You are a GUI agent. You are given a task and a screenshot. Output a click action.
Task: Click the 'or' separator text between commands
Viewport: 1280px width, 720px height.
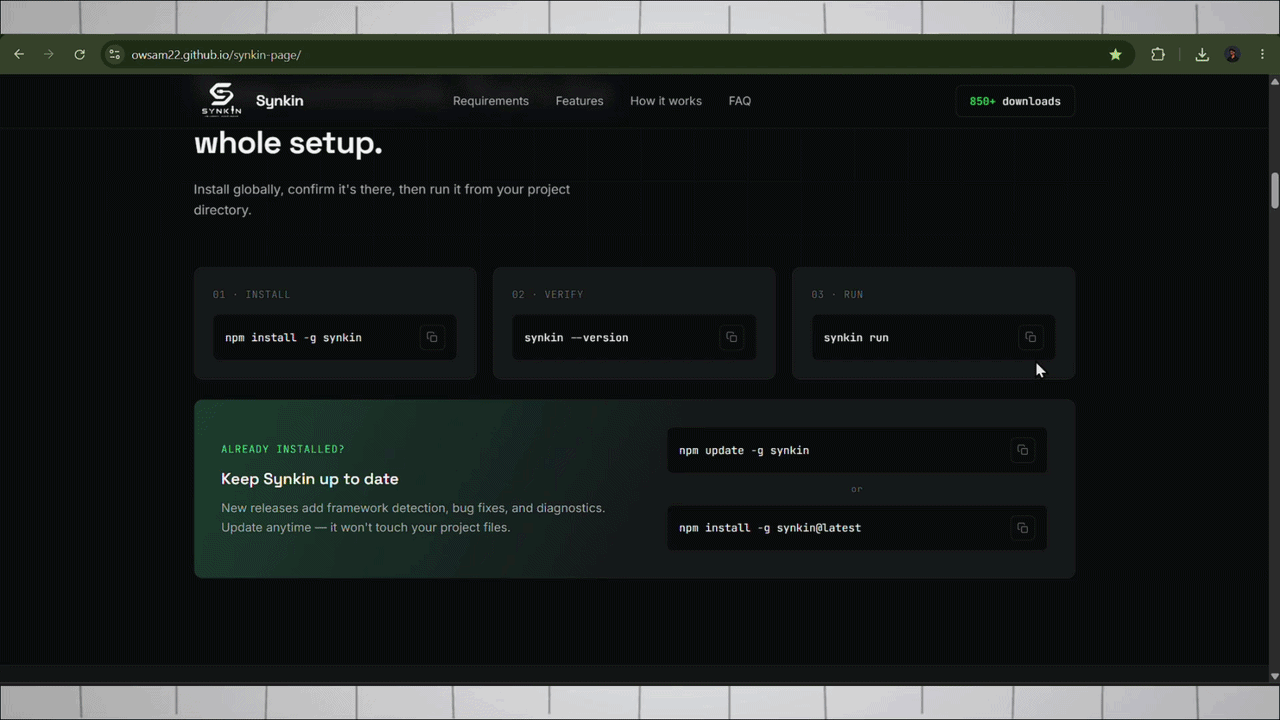tap(857, 489)
